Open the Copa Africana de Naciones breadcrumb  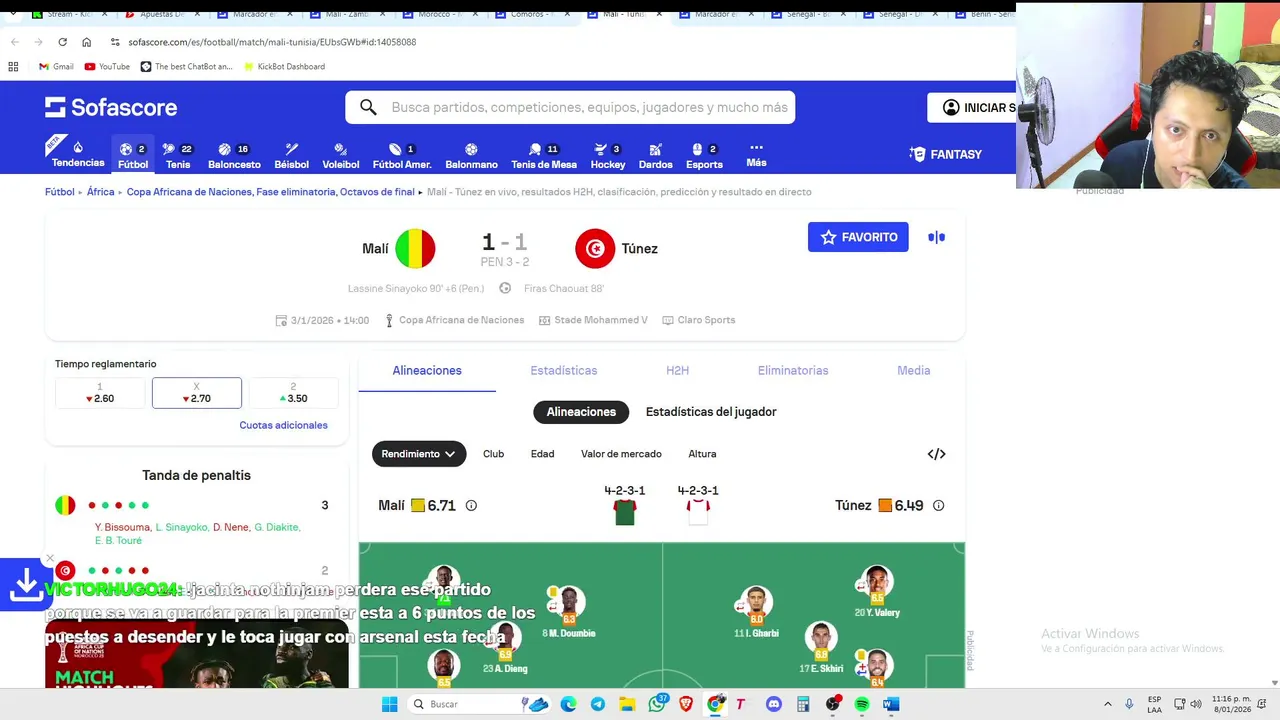[x=270, y=192]
